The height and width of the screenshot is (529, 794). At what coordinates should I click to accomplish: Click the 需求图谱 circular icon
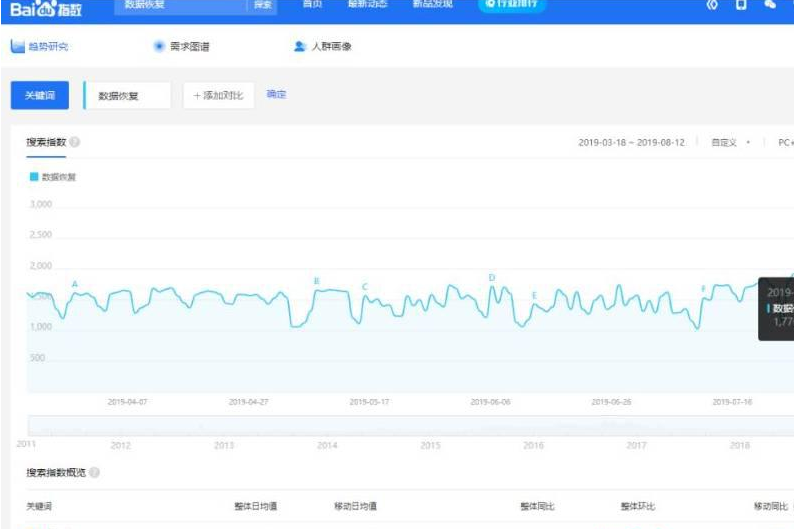(159, 47)
